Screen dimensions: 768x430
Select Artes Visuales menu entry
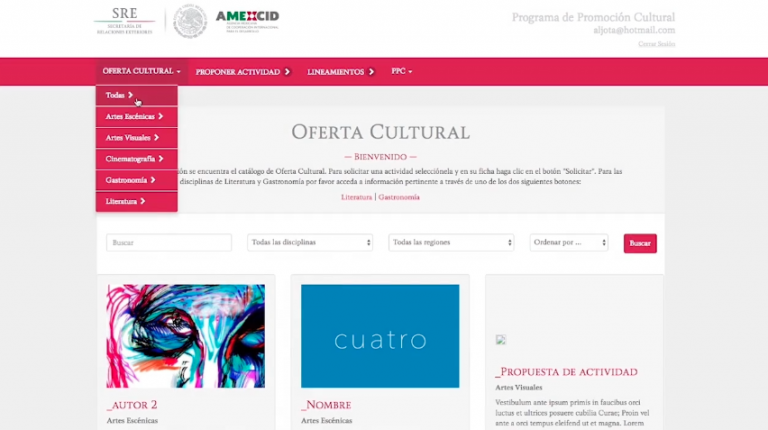pos(132,138)
